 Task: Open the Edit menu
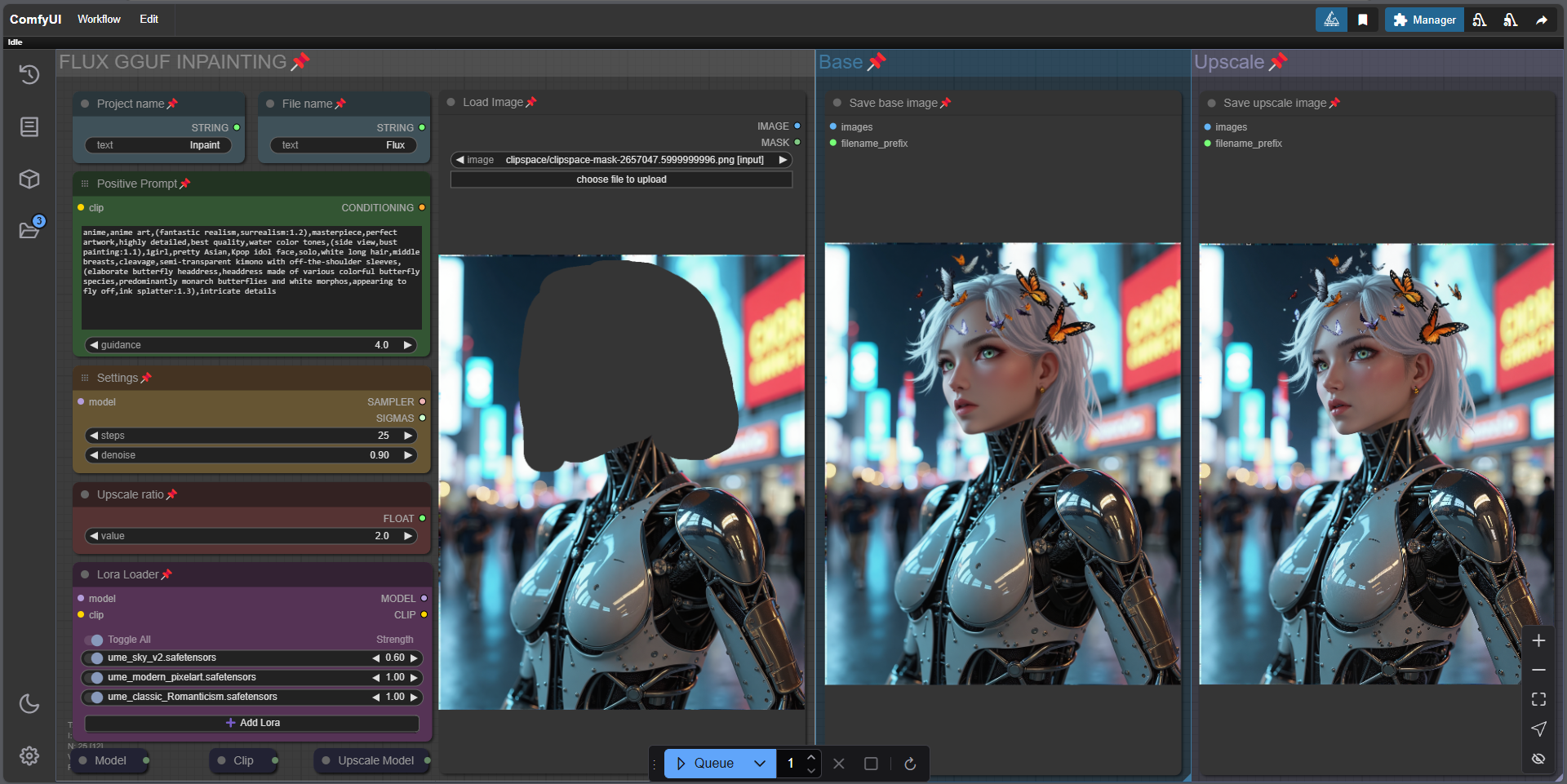click(149, 19)
